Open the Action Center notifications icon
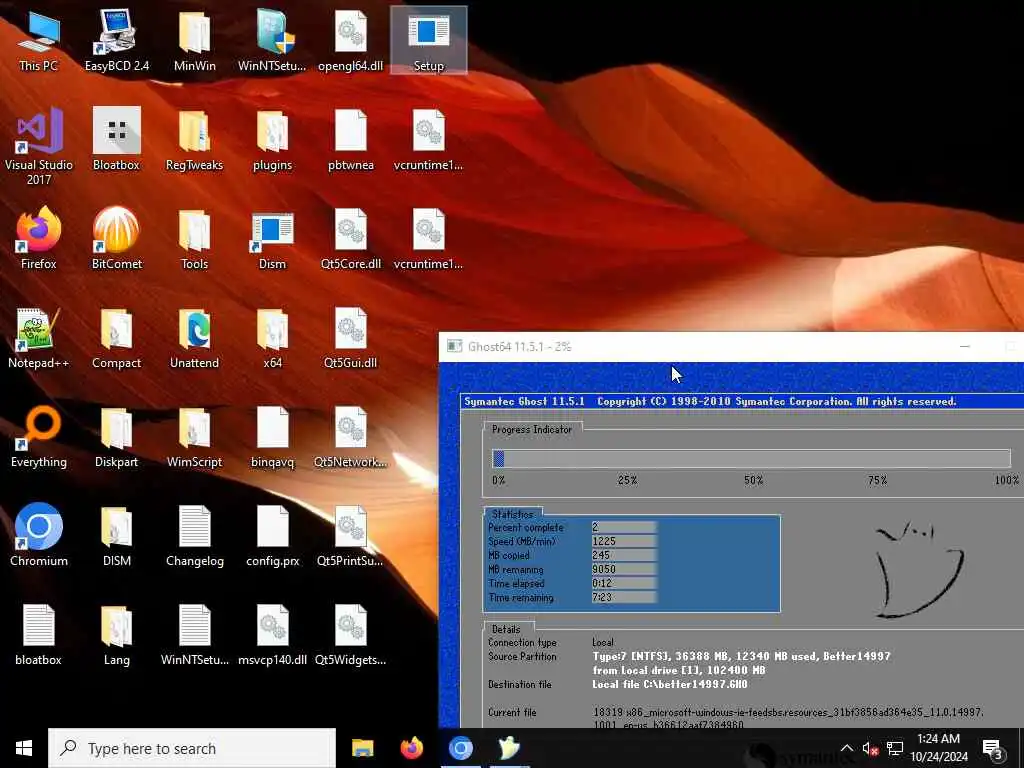The height and width of the screenshot is (768, 1024). click(992, 748)
